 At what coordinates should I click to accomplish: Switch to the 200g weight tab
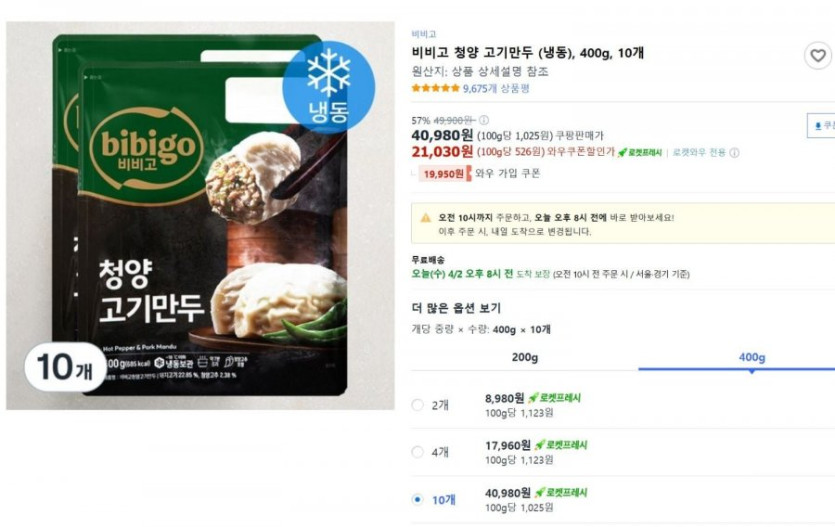525,357
